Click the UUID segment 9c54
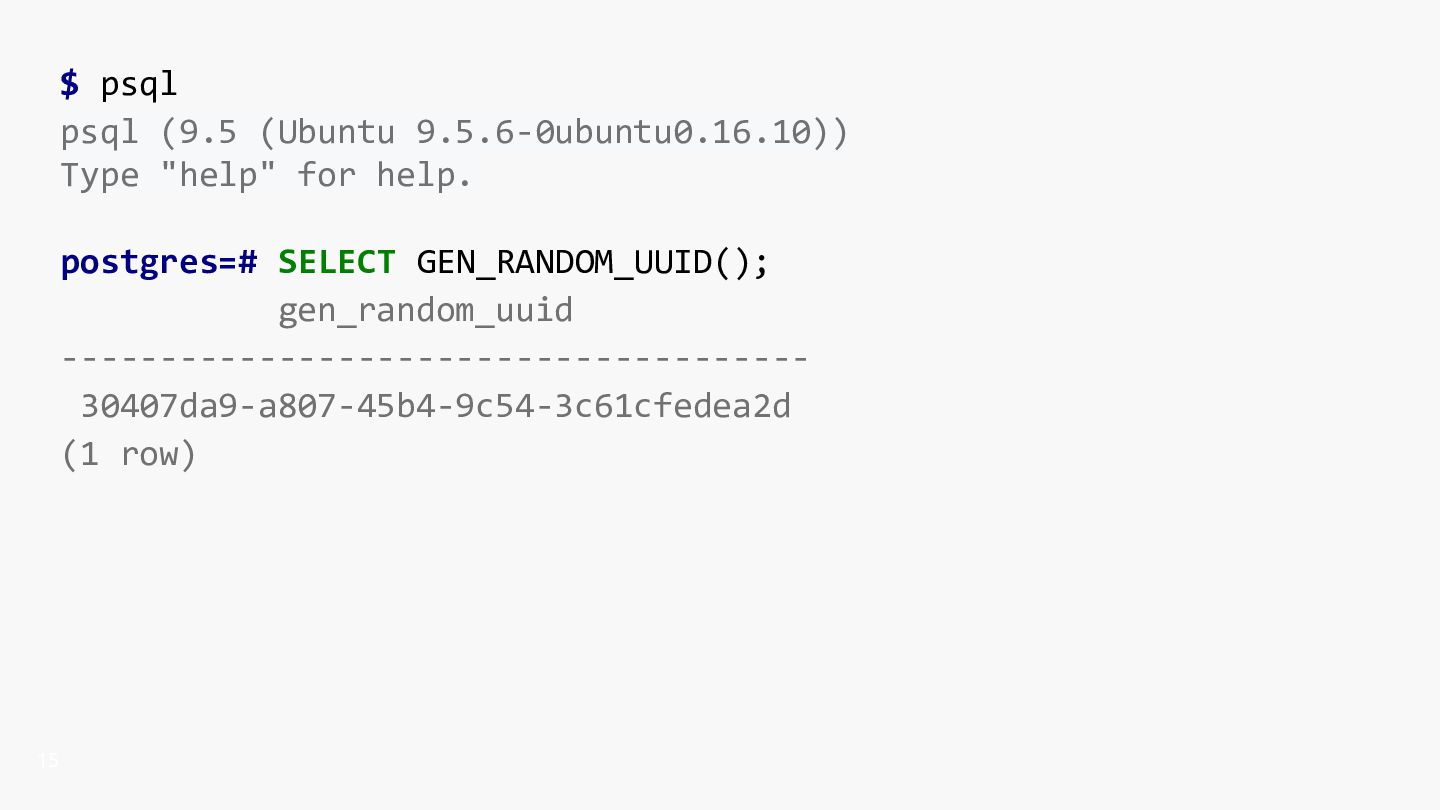The image size is (1440, 810). [494, 407]
